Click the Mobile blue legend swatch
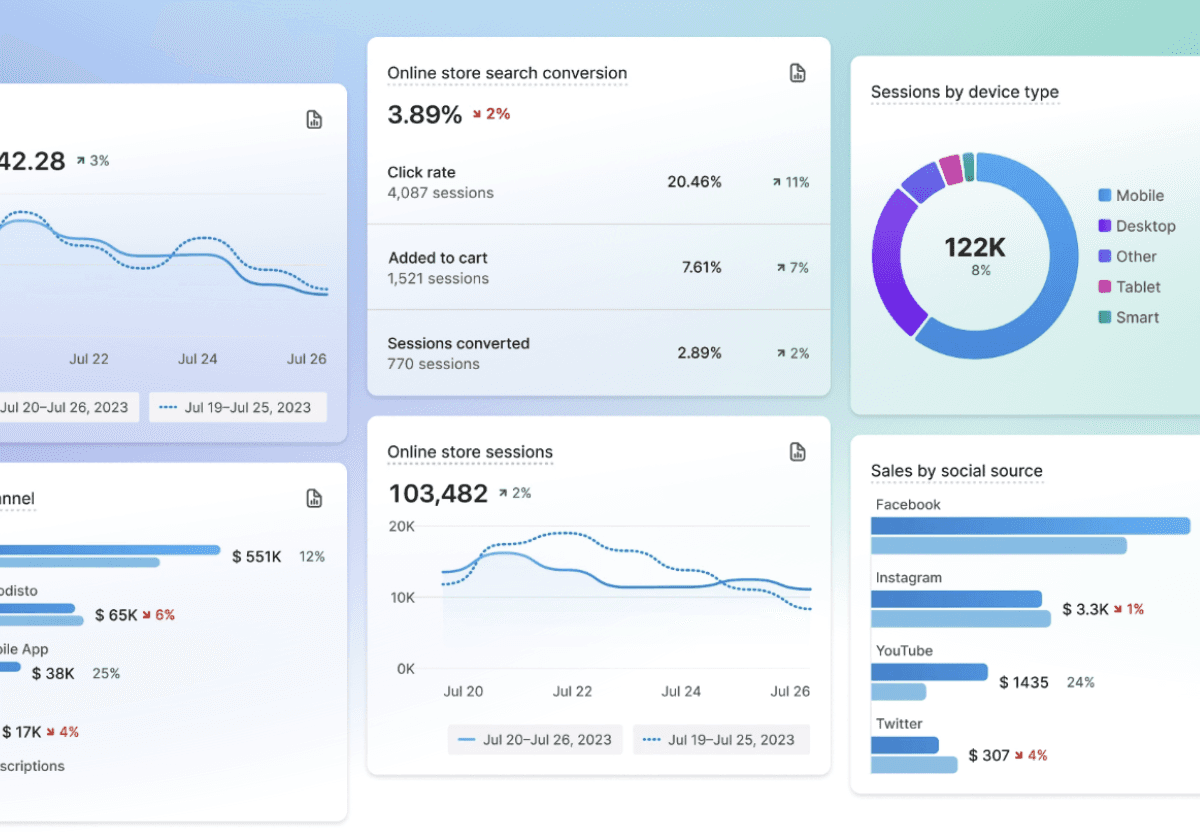Viewport: 1200px width, 832px height. 1104,196
